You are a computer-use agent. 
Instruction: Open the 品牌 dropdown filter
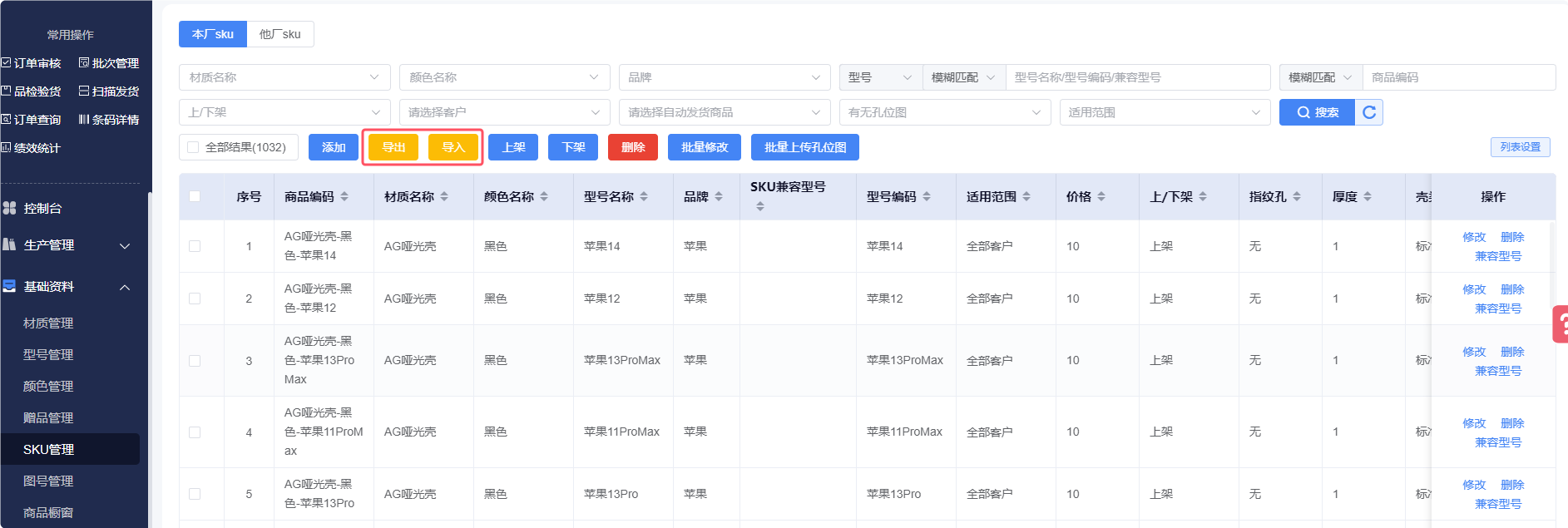click(724, 77)
